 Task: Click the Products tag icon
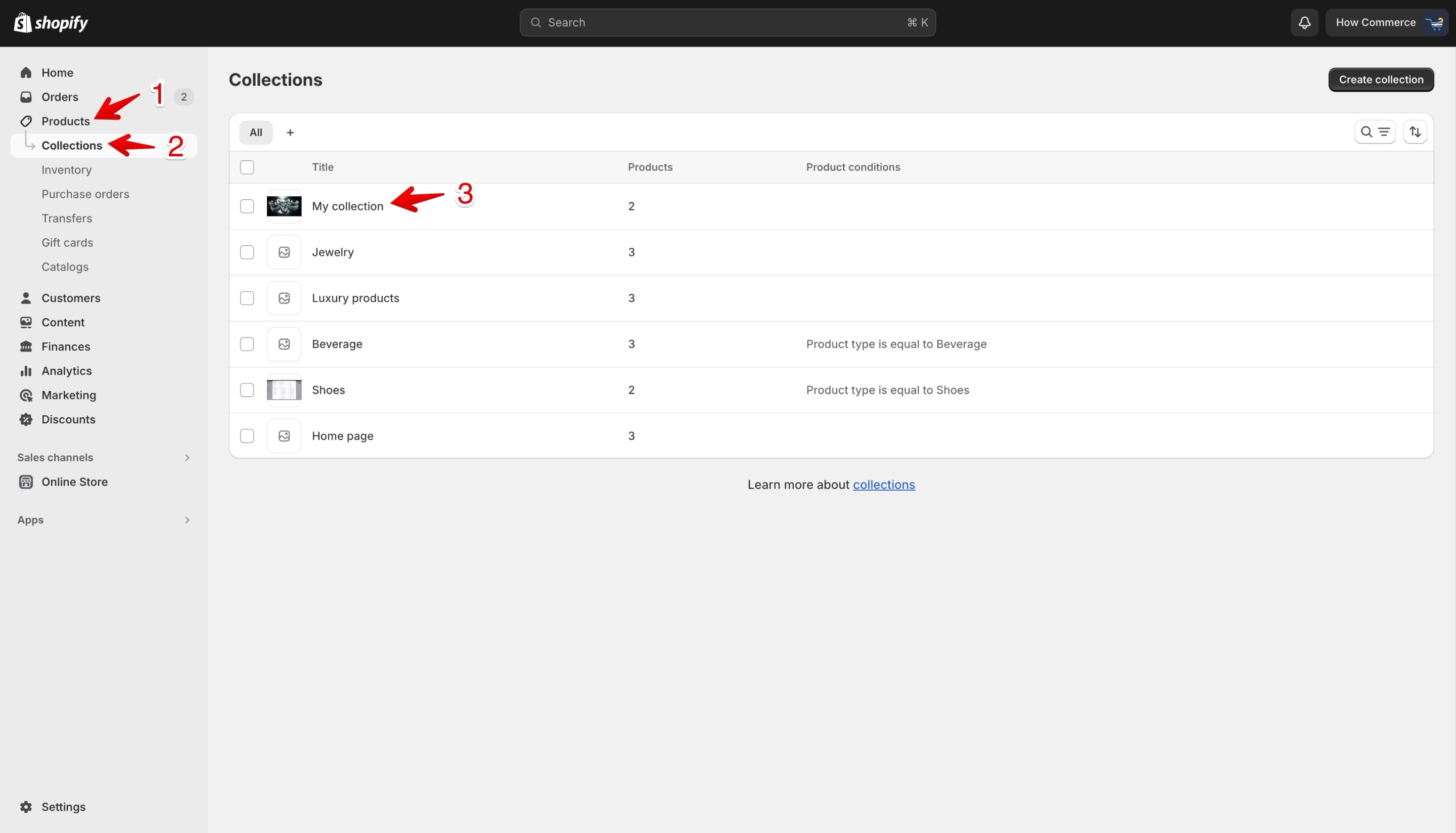pos(26,121)
